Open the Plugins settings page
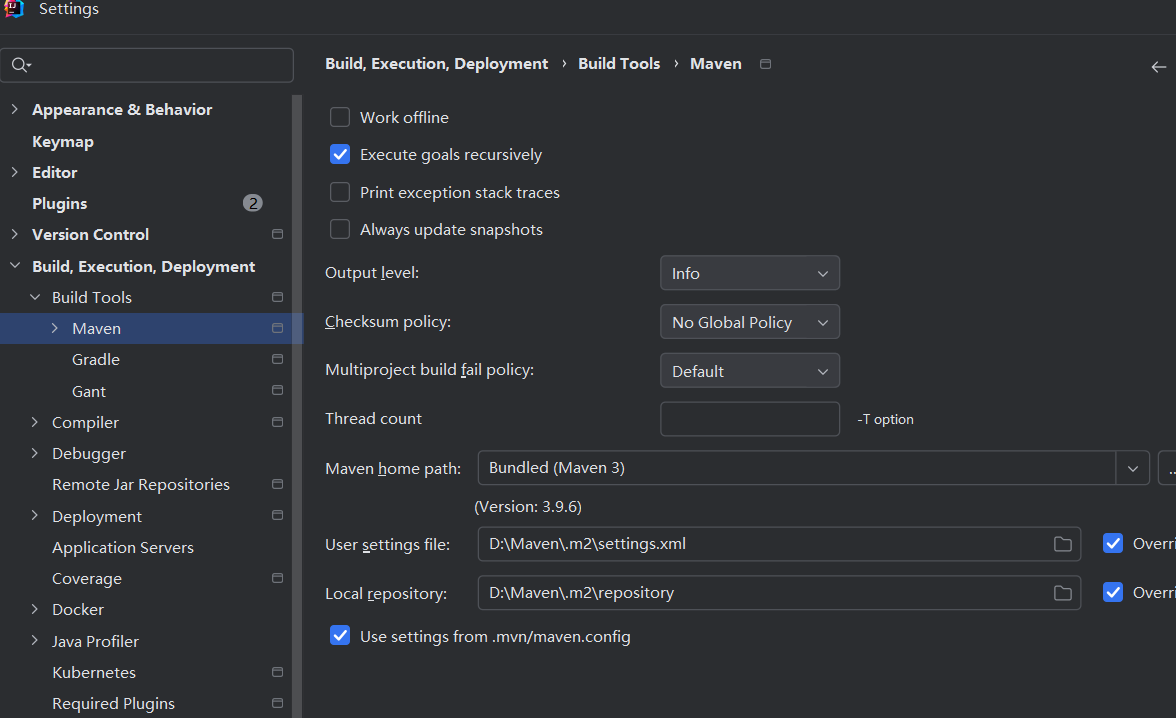The image size is (1176, 718). click(x=60, y=204)
